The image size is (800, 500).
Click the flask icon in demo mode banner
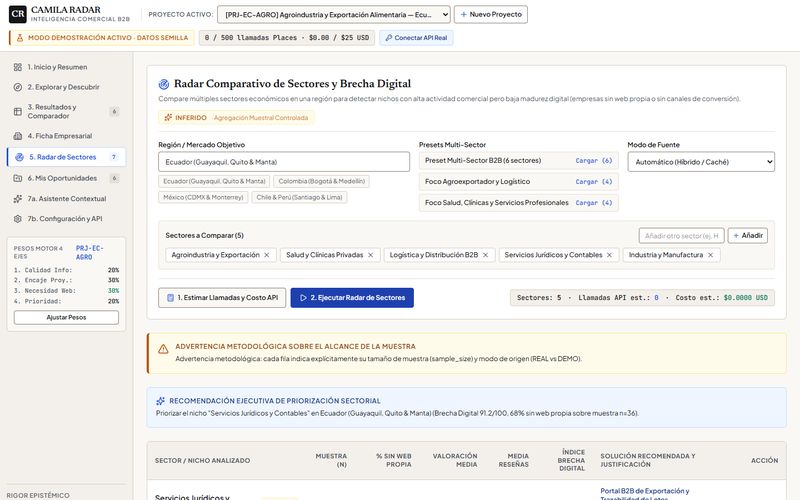(20, 38)
